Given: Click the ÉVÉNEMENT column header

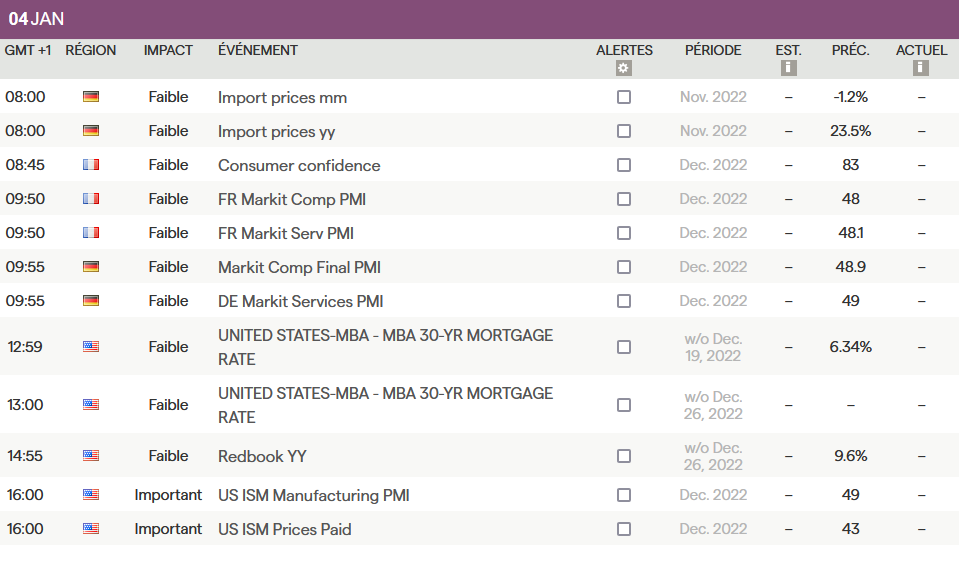Looking at the screenshot, I should click(x=258, y=50).
